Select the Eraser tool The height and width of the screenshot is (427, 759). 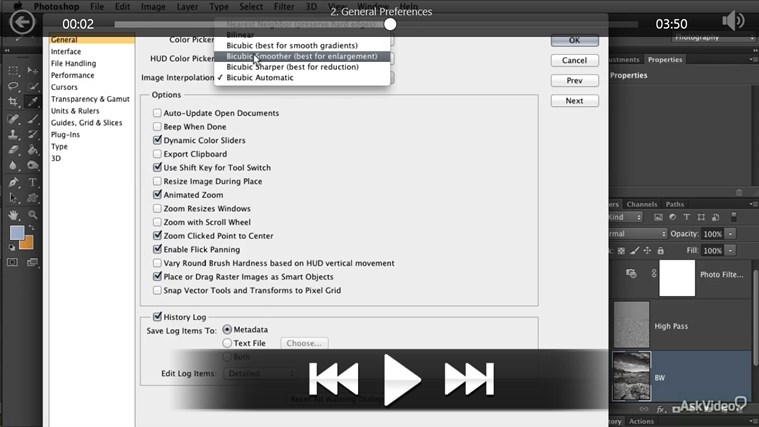coord(13,150)
